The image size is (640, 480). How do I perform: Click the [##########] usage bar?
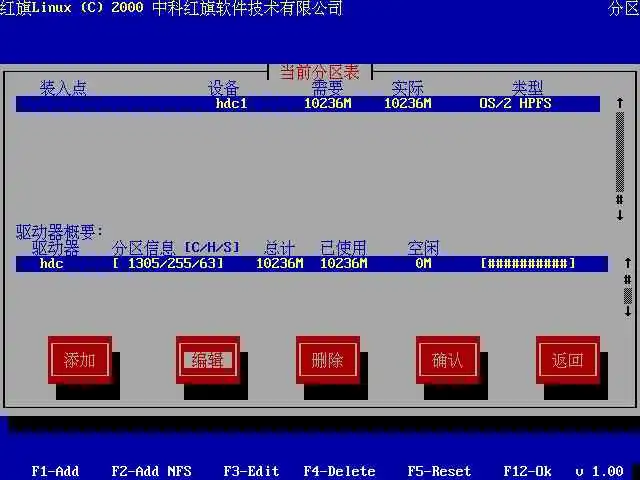(528, 263)
